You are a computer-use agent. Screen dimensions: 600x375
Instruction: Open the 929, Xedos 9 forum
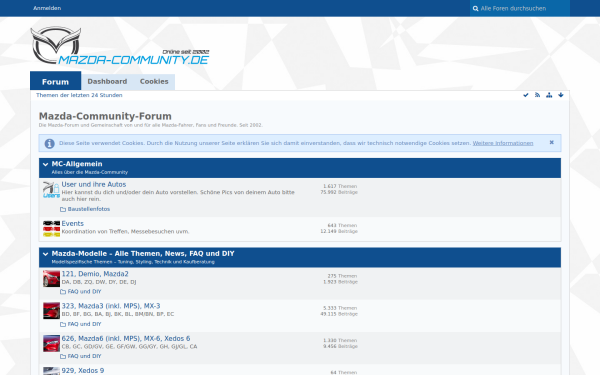pyautogui.click(x=83, y=370)
